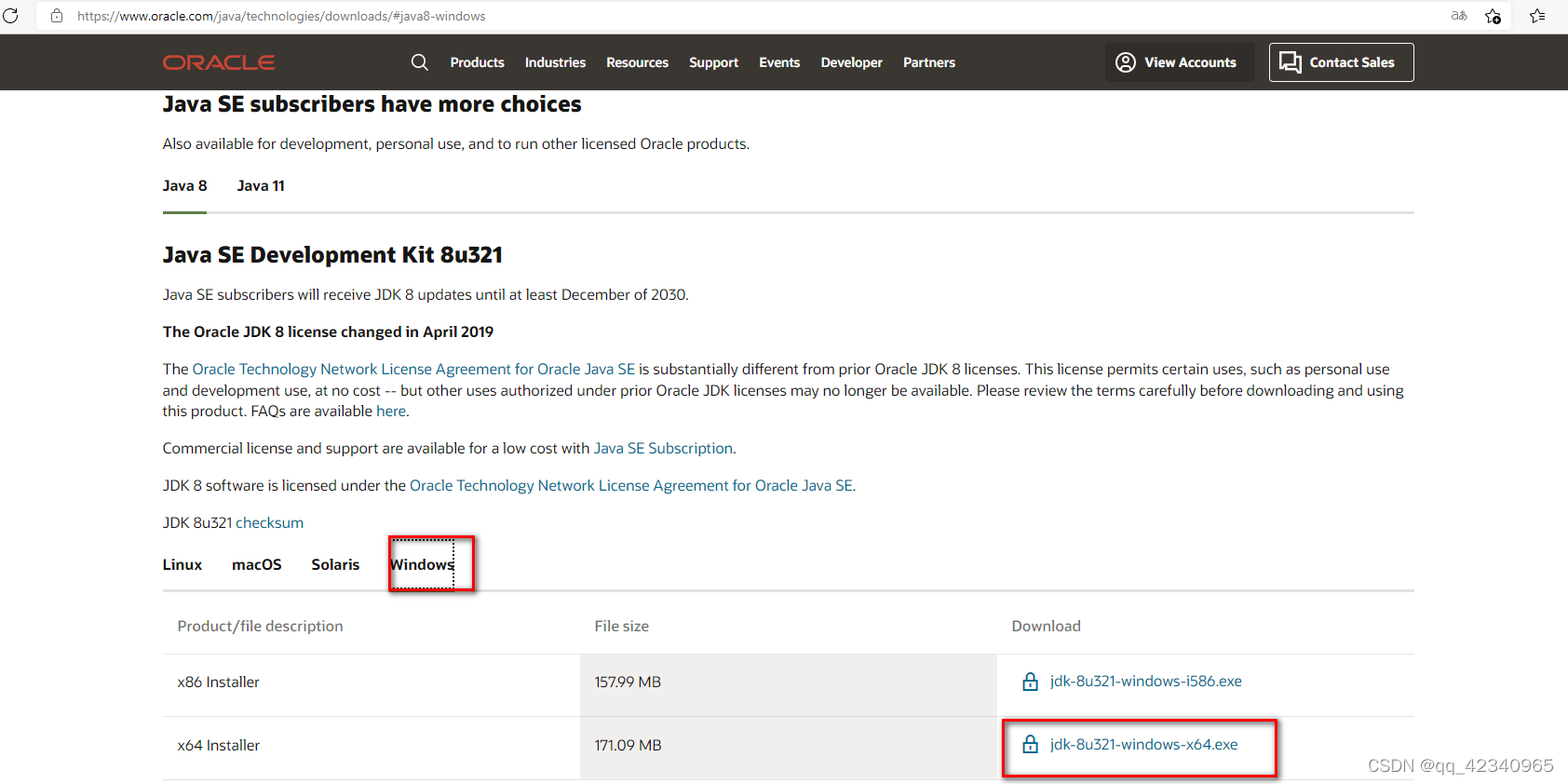The image size is (1568, 784).
Task: Open the Events menu
Action: pos(779,62)
